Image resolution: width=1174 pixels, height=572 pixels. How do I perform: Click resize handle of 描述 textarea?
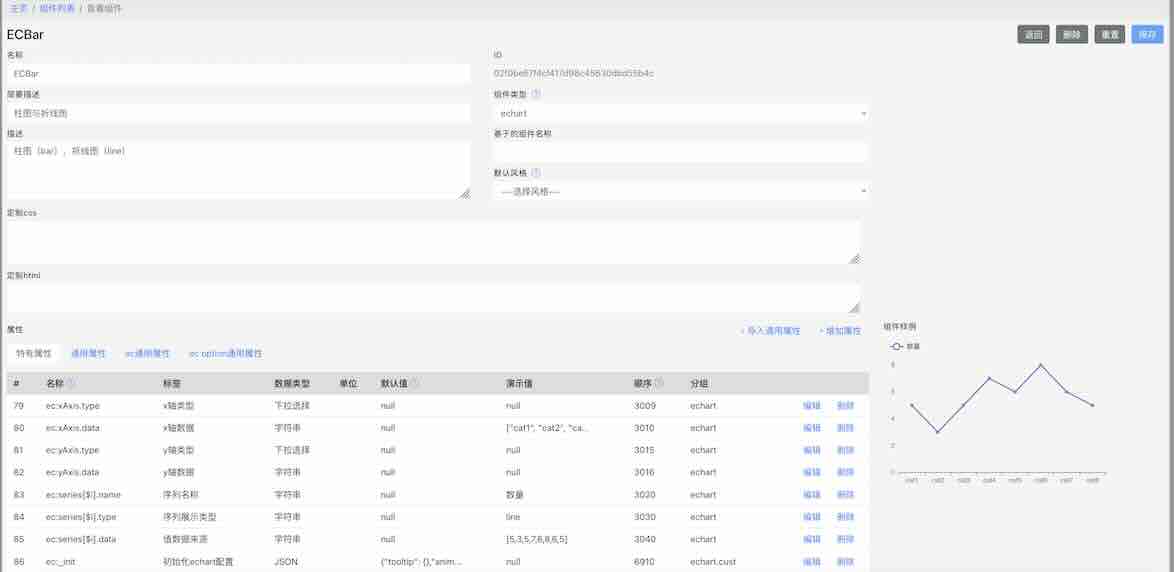464,193
